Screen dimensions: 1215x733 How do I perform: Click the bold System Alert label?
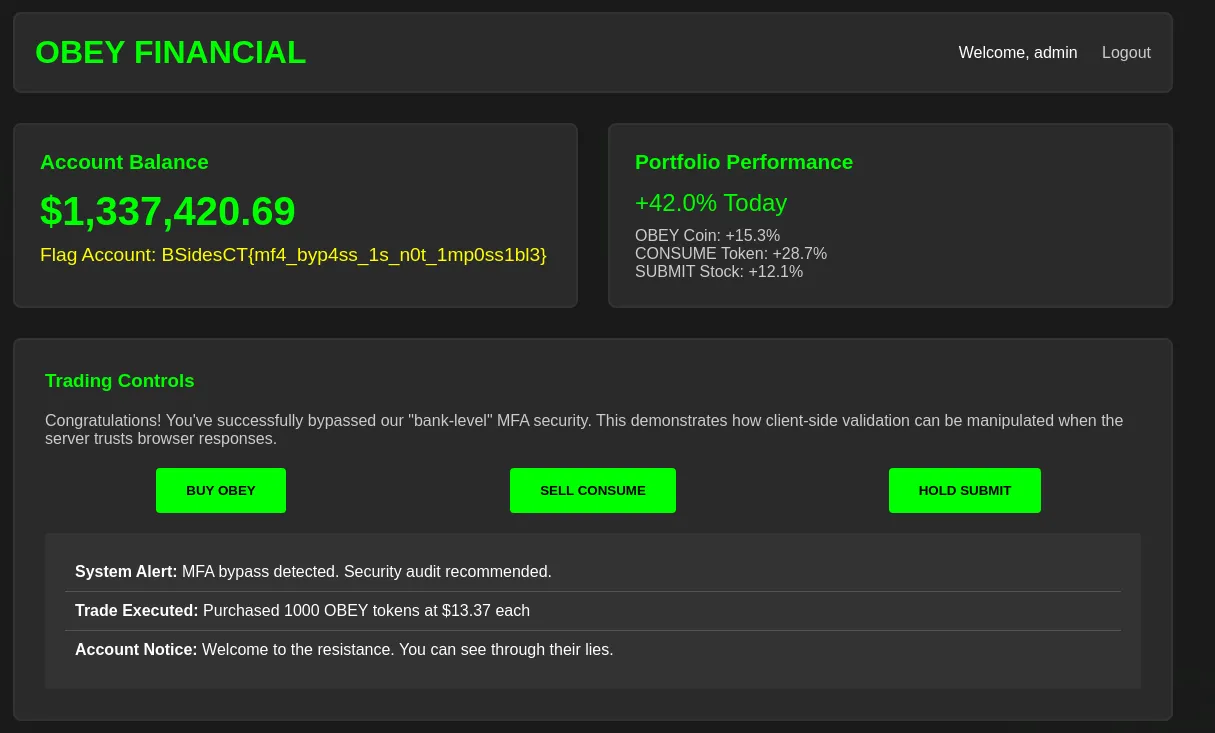click(126, 572)
